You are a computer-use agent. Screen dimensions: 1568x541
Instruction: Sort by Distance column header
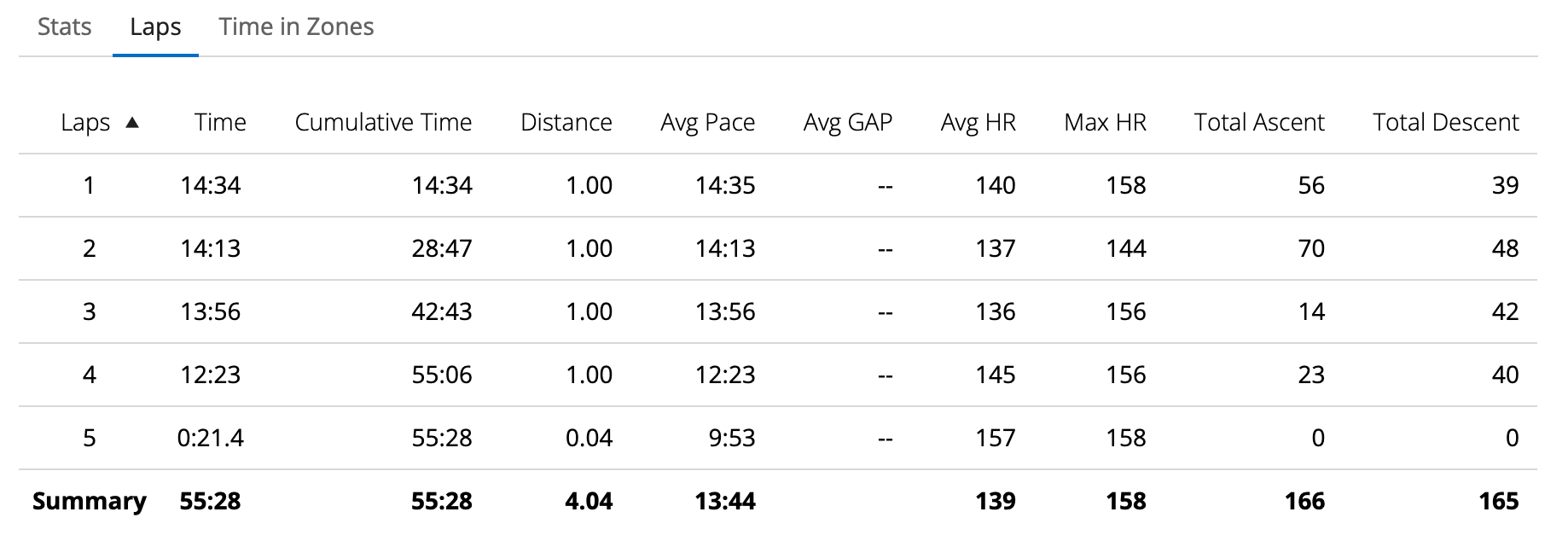pyautogui.click(x=566, y=123)
